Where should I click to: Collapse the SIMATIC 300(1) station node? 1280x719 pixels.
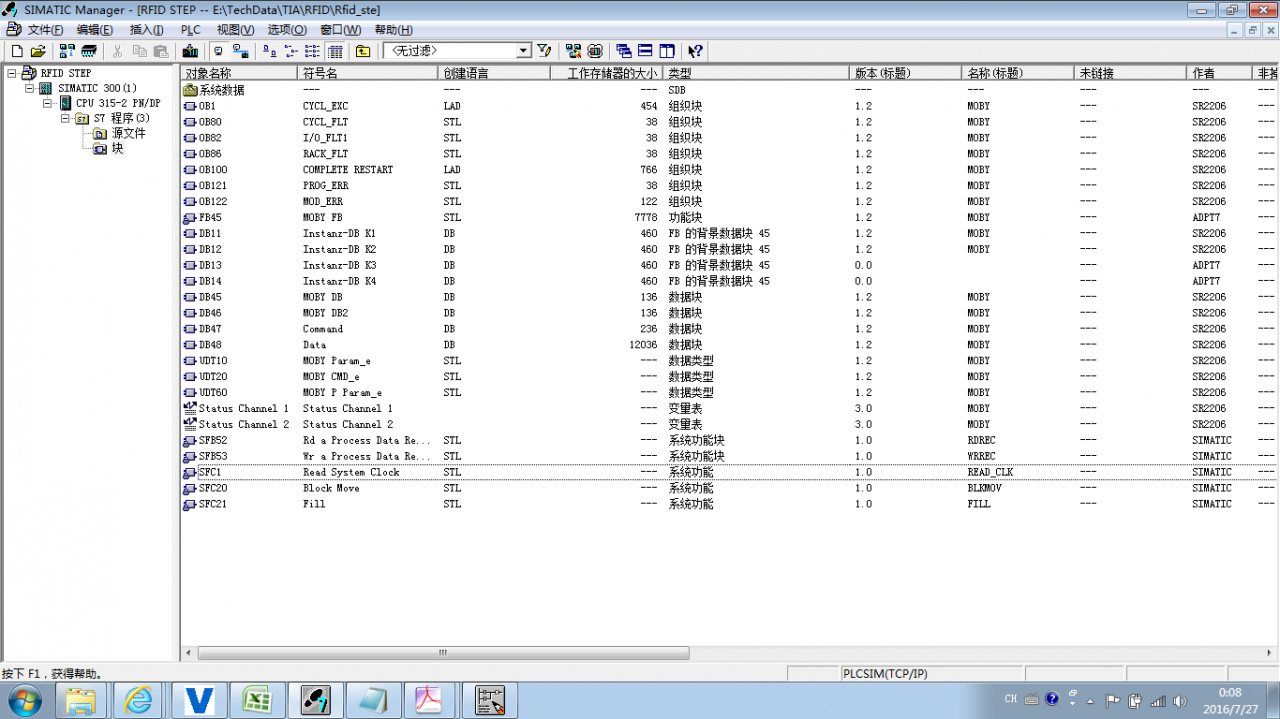coord(30,89)
